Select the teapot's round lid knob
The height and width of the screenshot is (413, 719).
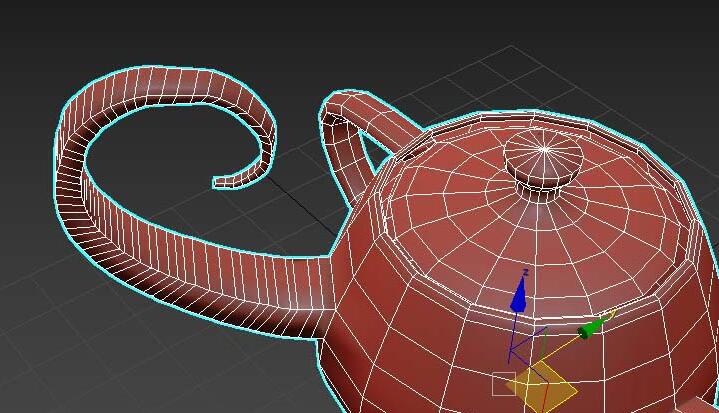coord(543,164)
